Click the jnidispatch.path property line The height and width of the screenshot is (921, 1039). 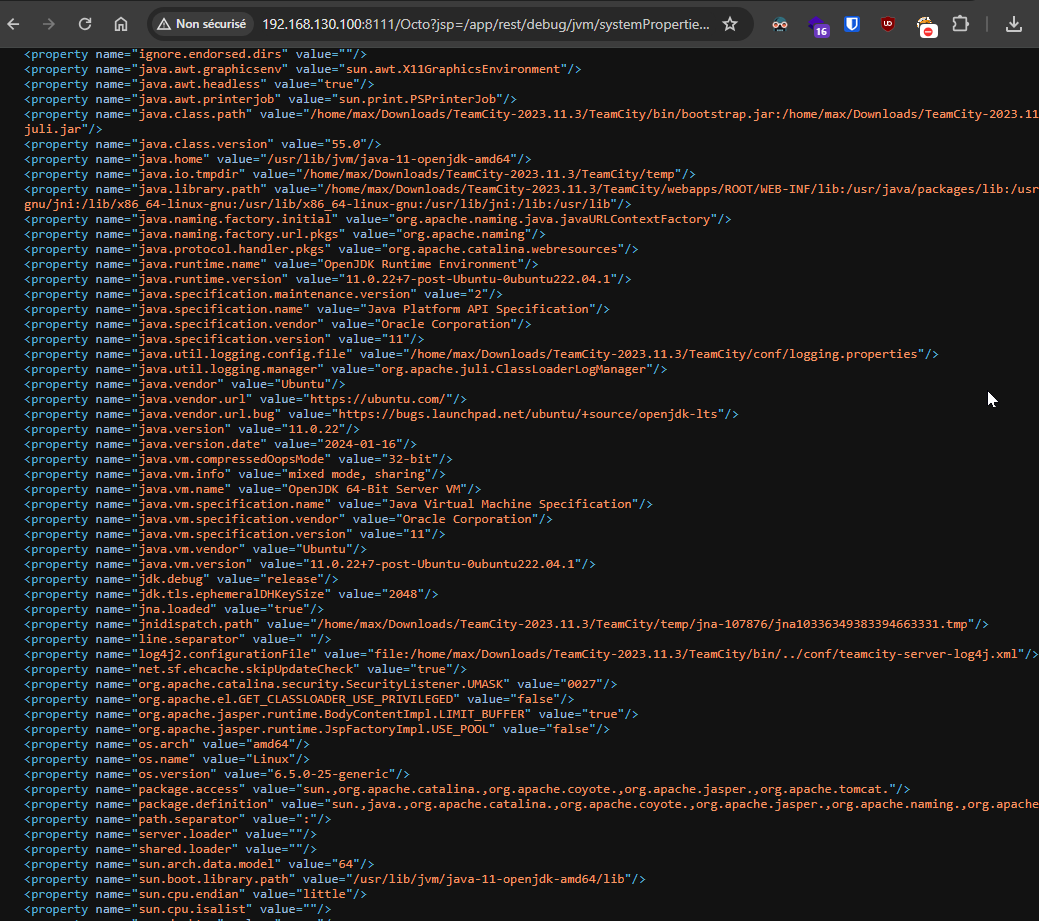tap(507, 624)
